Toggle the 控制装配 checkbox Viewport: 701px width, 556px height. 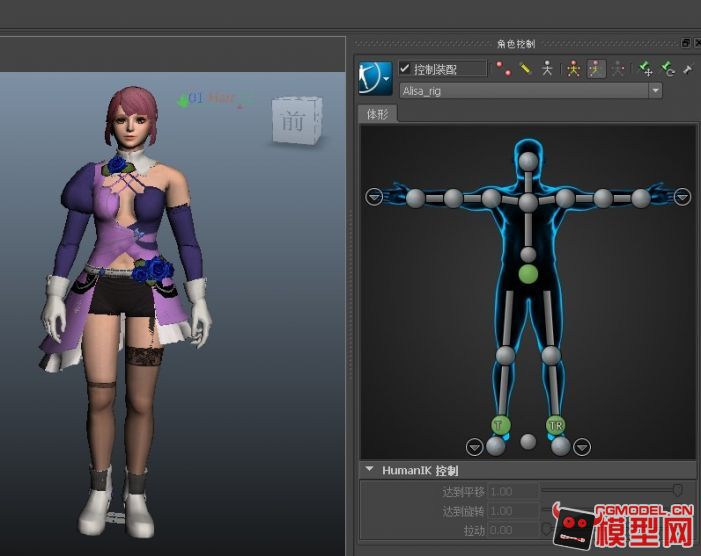point(405,69)
